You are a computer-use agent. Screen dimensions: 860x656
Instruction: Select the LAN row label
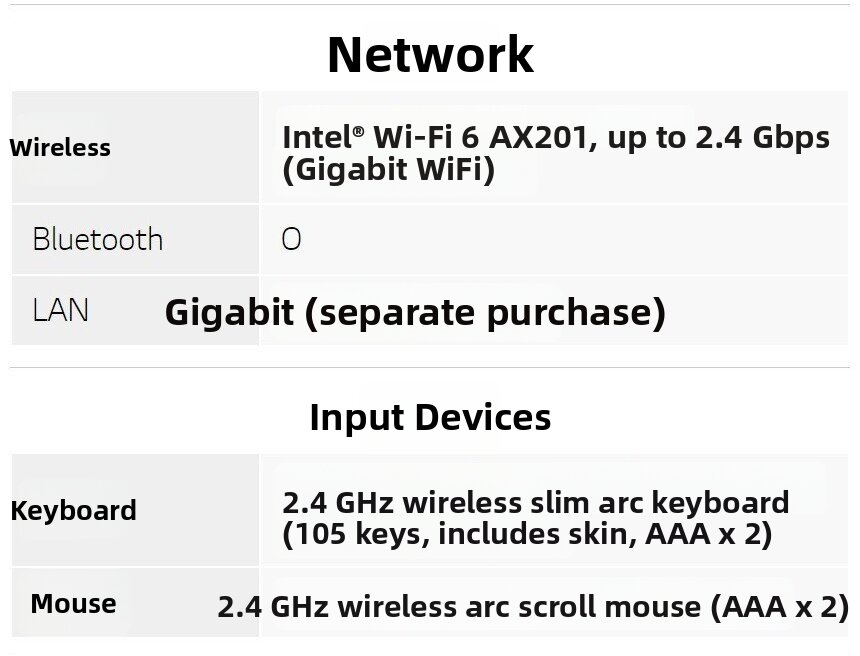click(60, 310)
